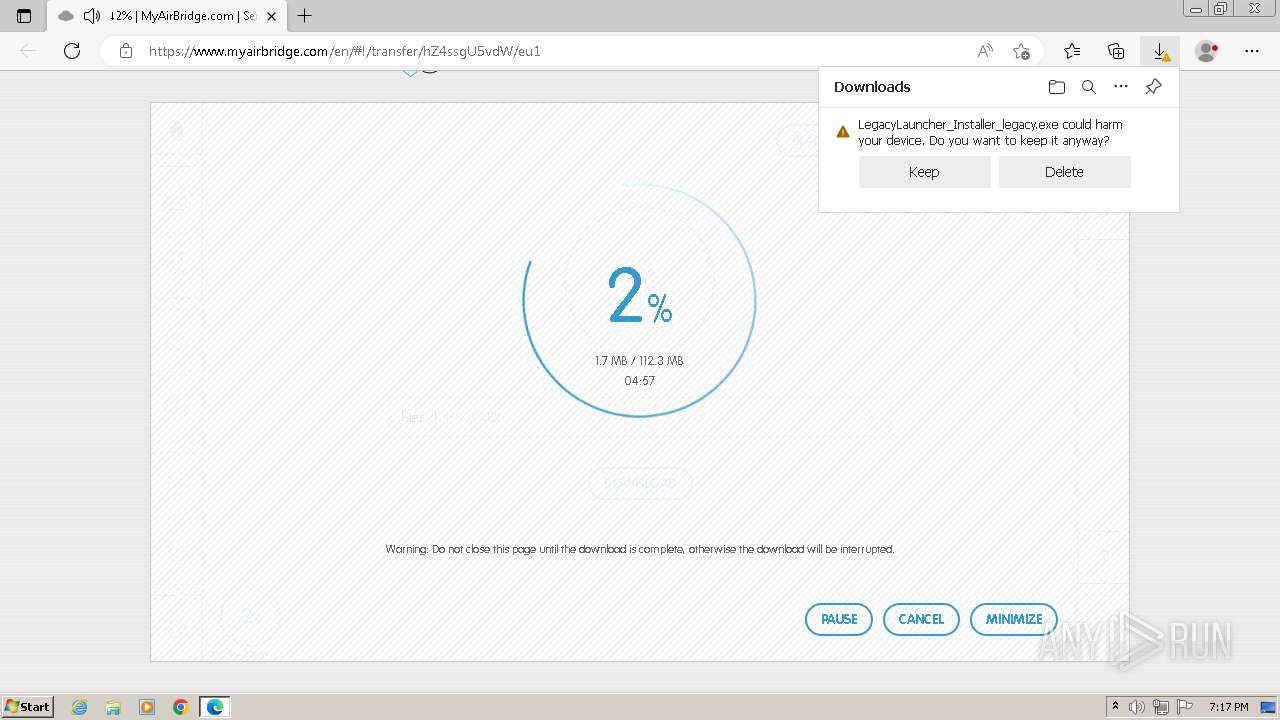Viewport: 1280px width, 720px height.
Task: Minimize the download progress view
Action: [x=1014, y=619]
